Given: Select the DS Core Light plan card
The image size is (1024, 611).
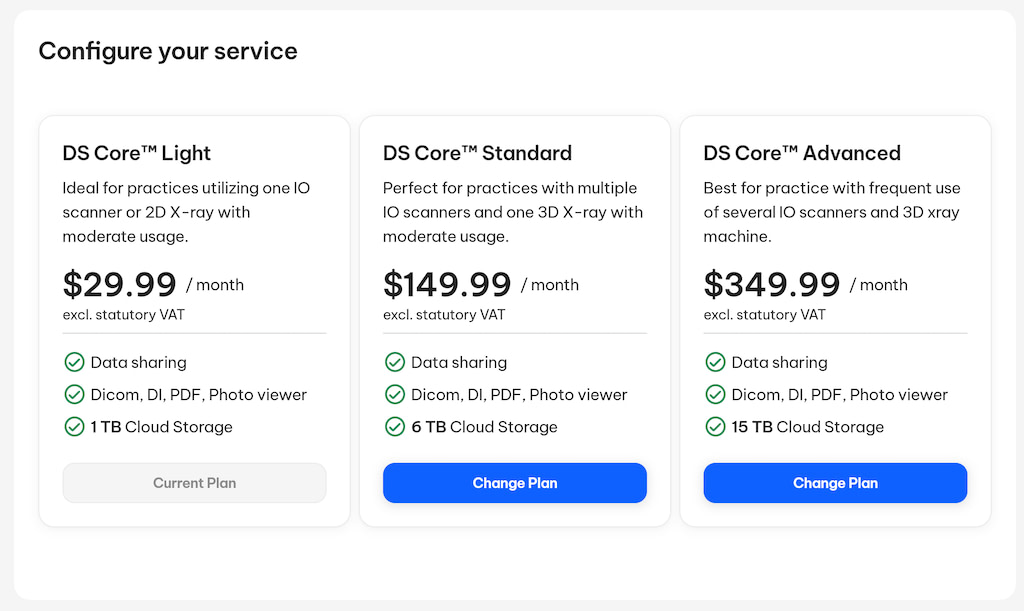Looking at the screenshot, I should tap(194, 318).
